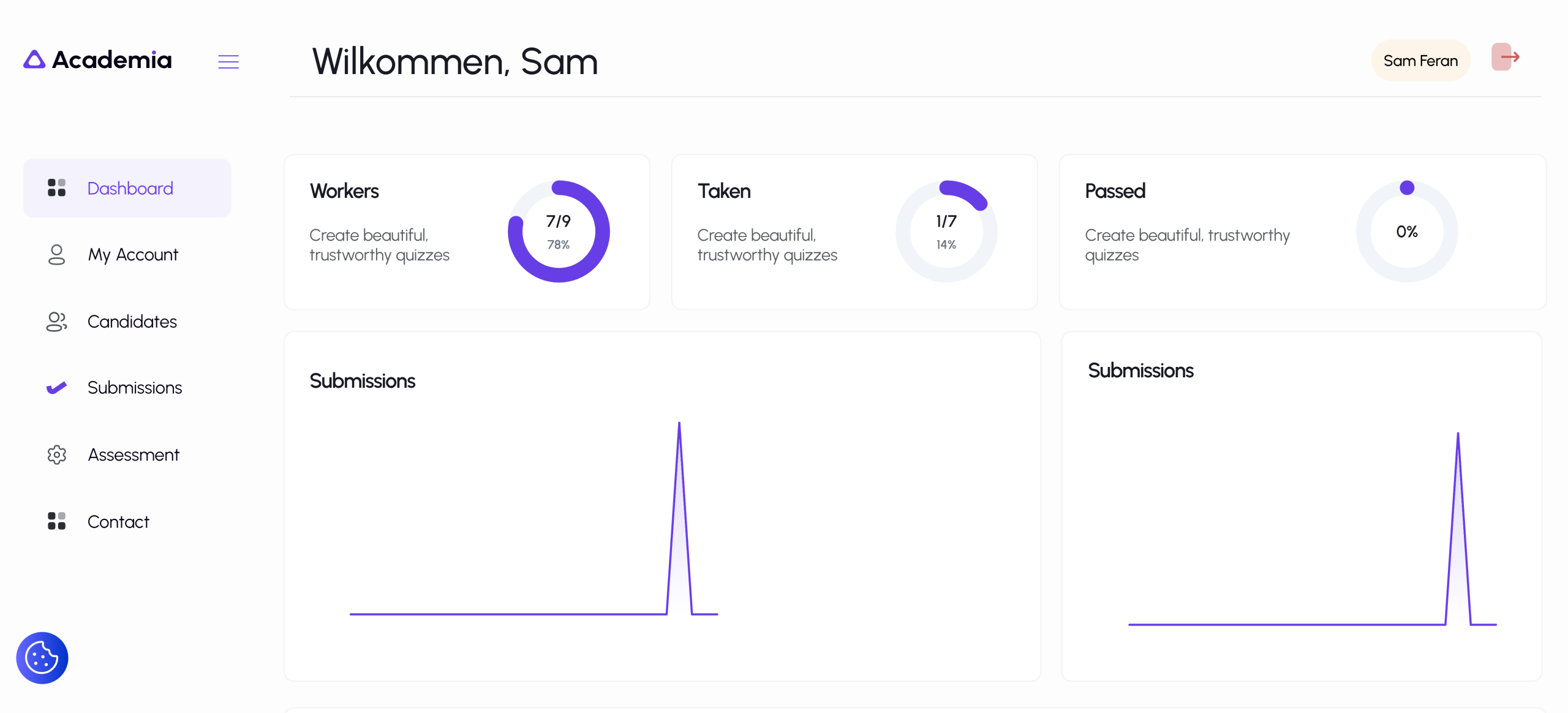Open the Candidates section

click(x=132, y=322)
